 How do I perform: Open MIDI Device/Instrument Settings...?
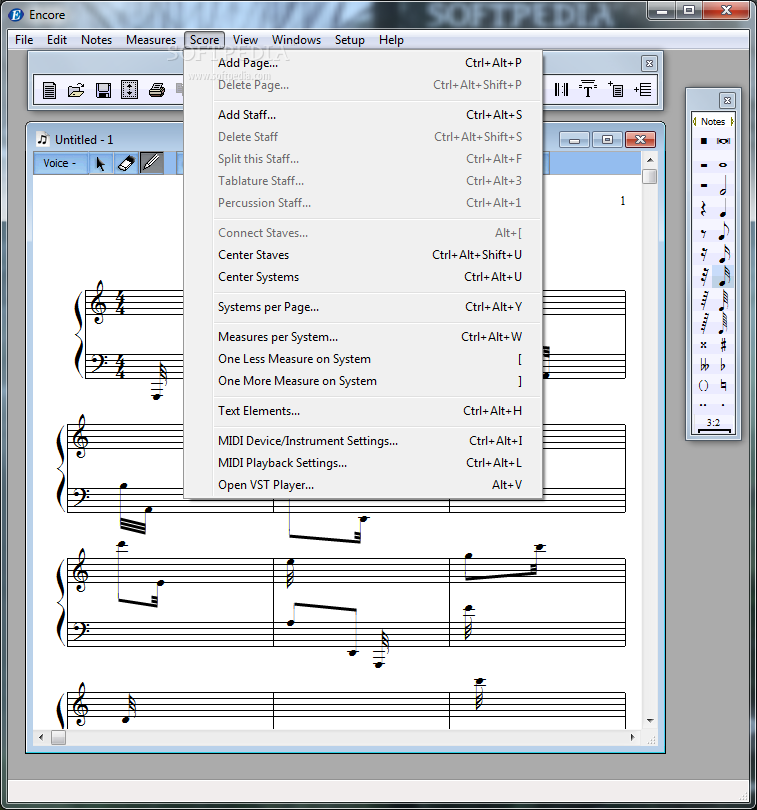(363, 441)
